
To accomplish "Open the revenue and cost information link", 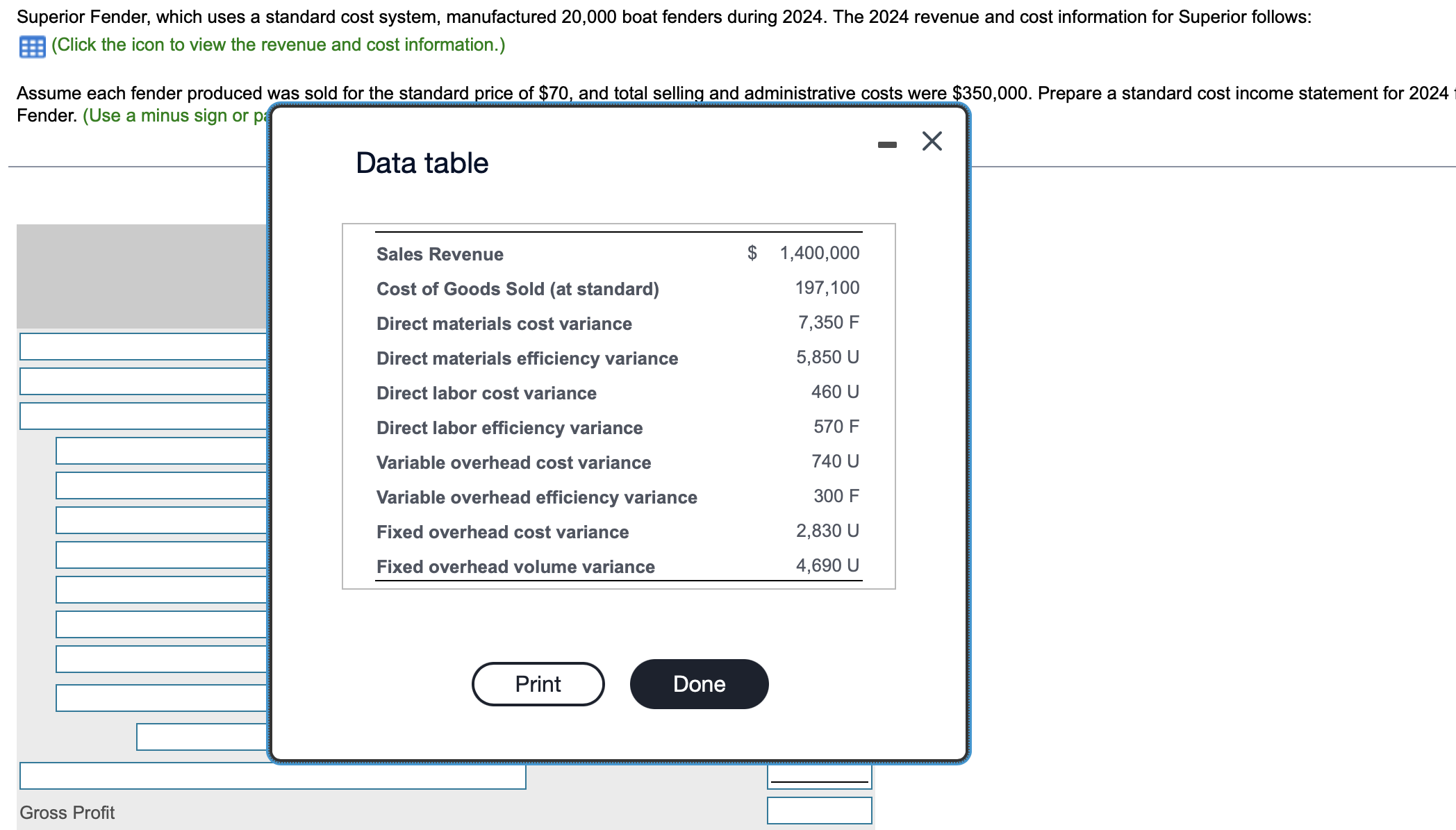I will [x=278, y=45].
